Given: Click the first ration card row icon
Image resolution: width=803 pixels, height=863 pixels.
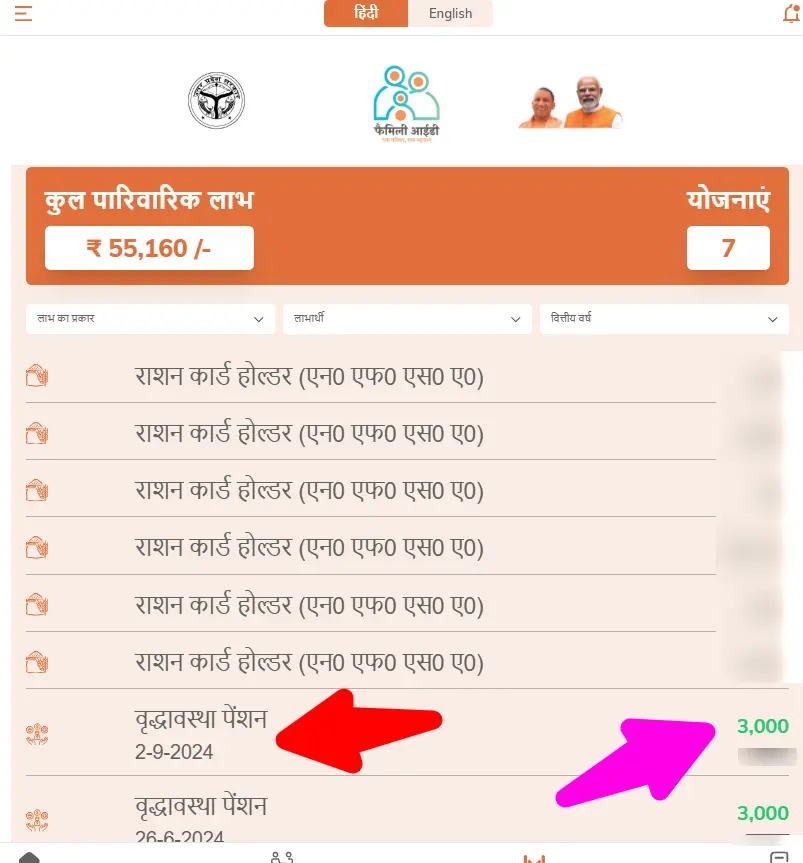Looking at the screenshot, I should 37,376.
